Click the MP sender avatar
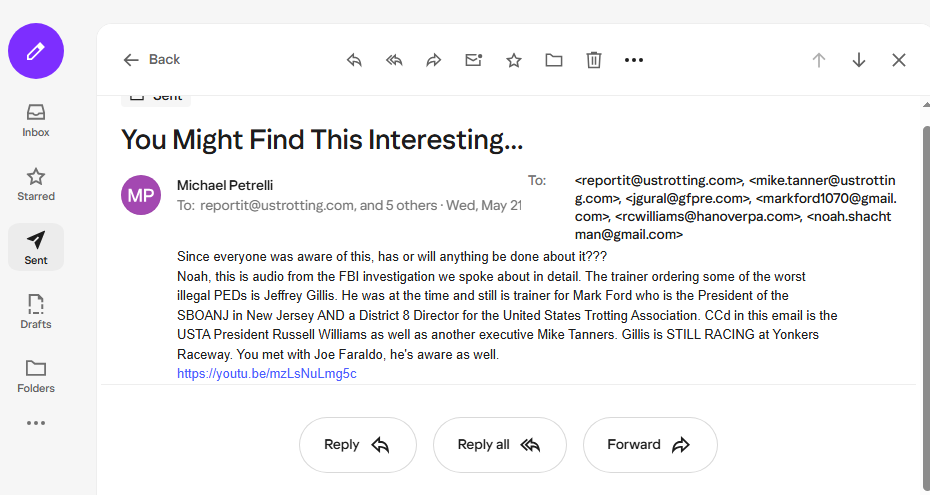 click(x=141, y=195)
